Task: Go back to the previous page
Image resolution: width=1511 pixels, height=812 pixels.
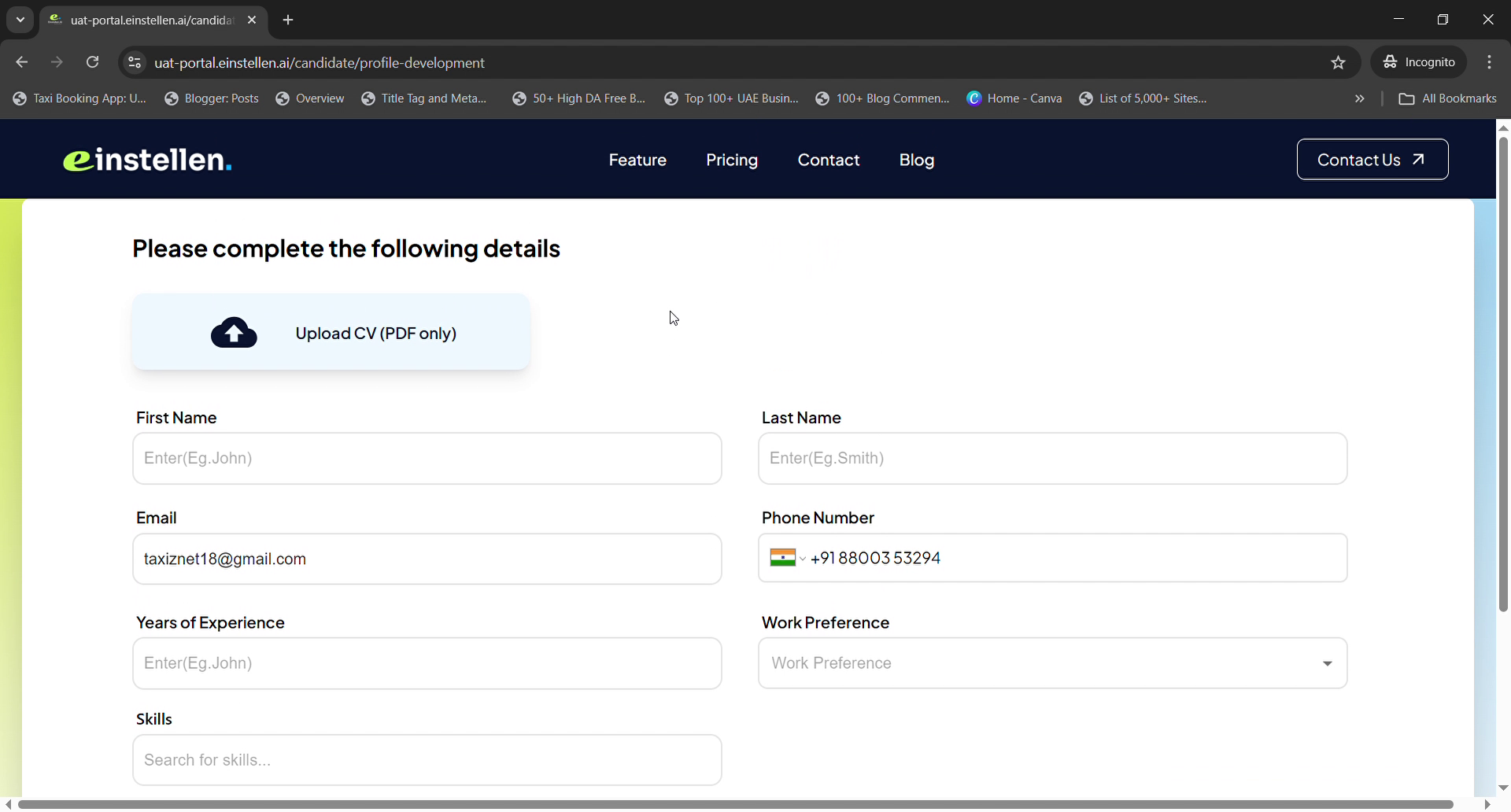Action: [22, 62]
